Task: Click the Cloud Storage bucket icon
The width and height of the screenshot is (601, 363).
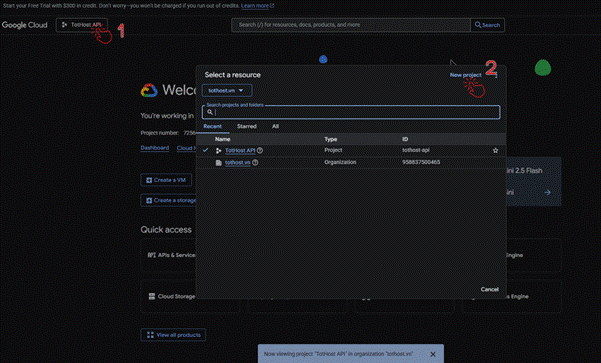Action: coord(152,296)
